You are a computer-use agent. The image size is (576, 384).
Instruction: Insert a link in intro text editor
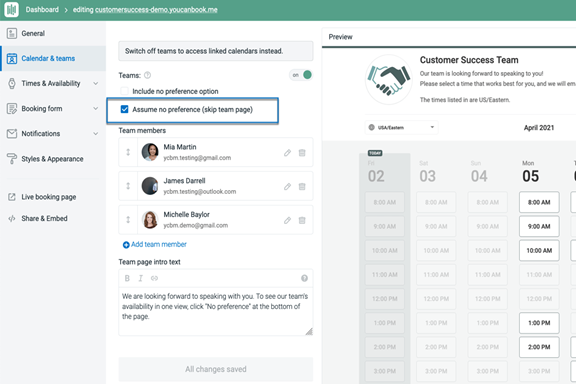(154, 278)
